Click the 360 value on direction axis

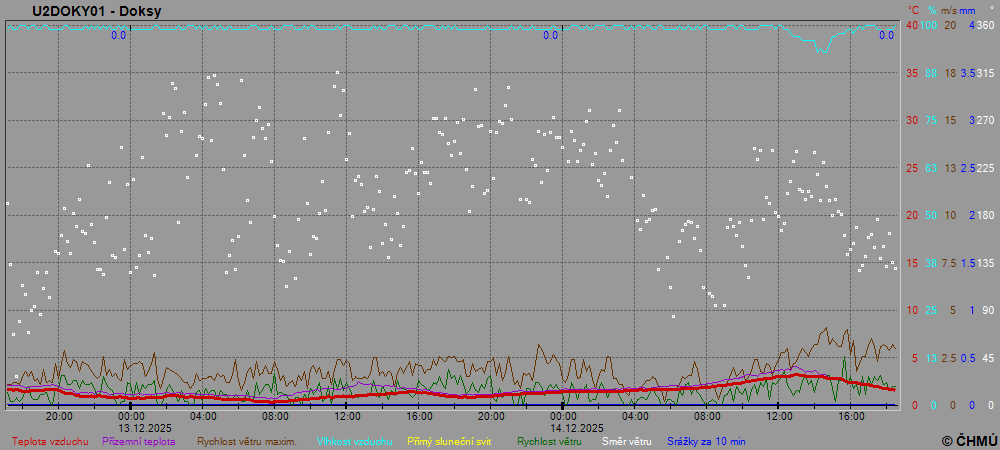[985, 25]
